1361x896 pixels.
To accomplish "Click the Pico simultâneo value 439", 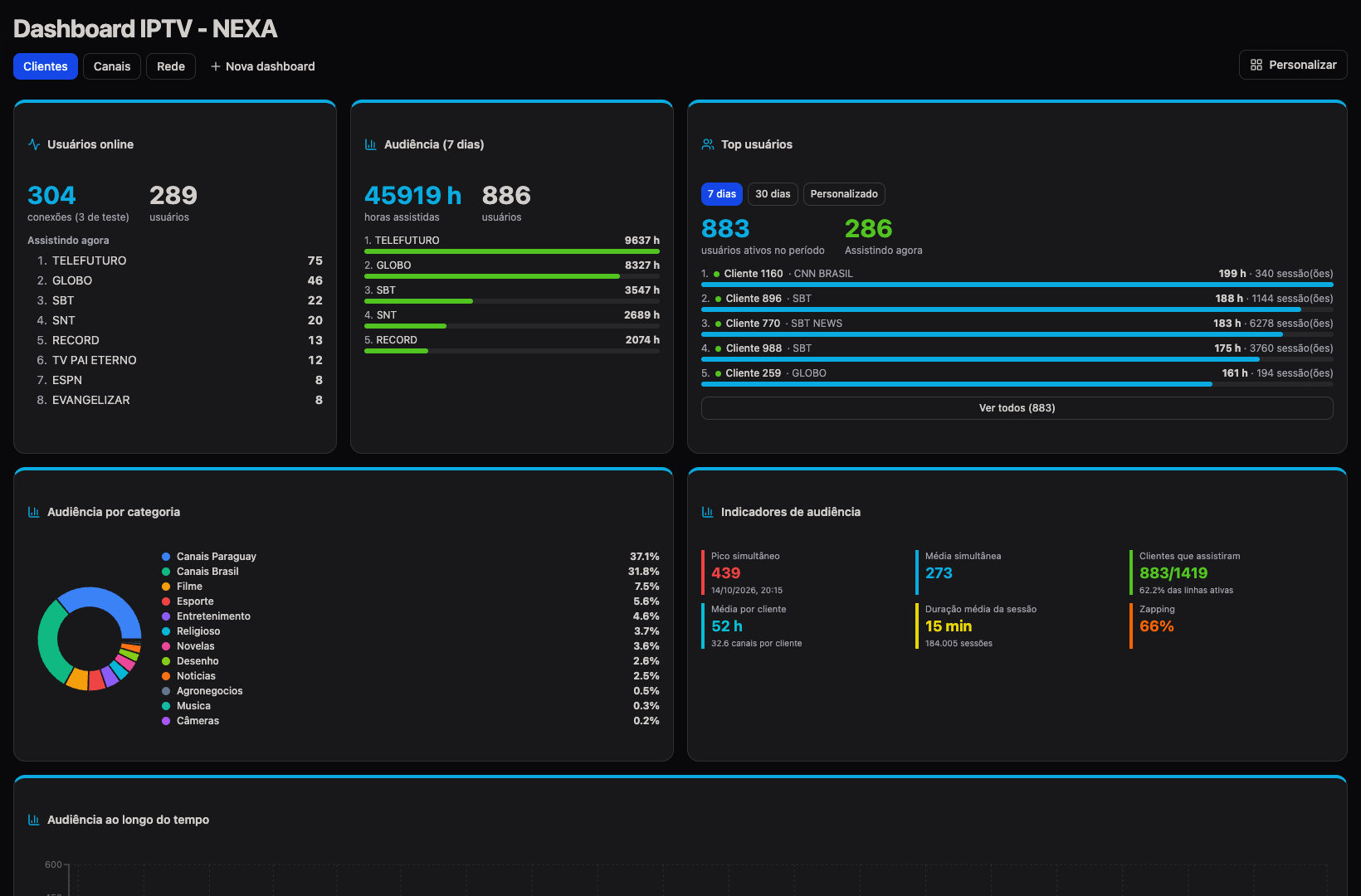I will point(725,573).
